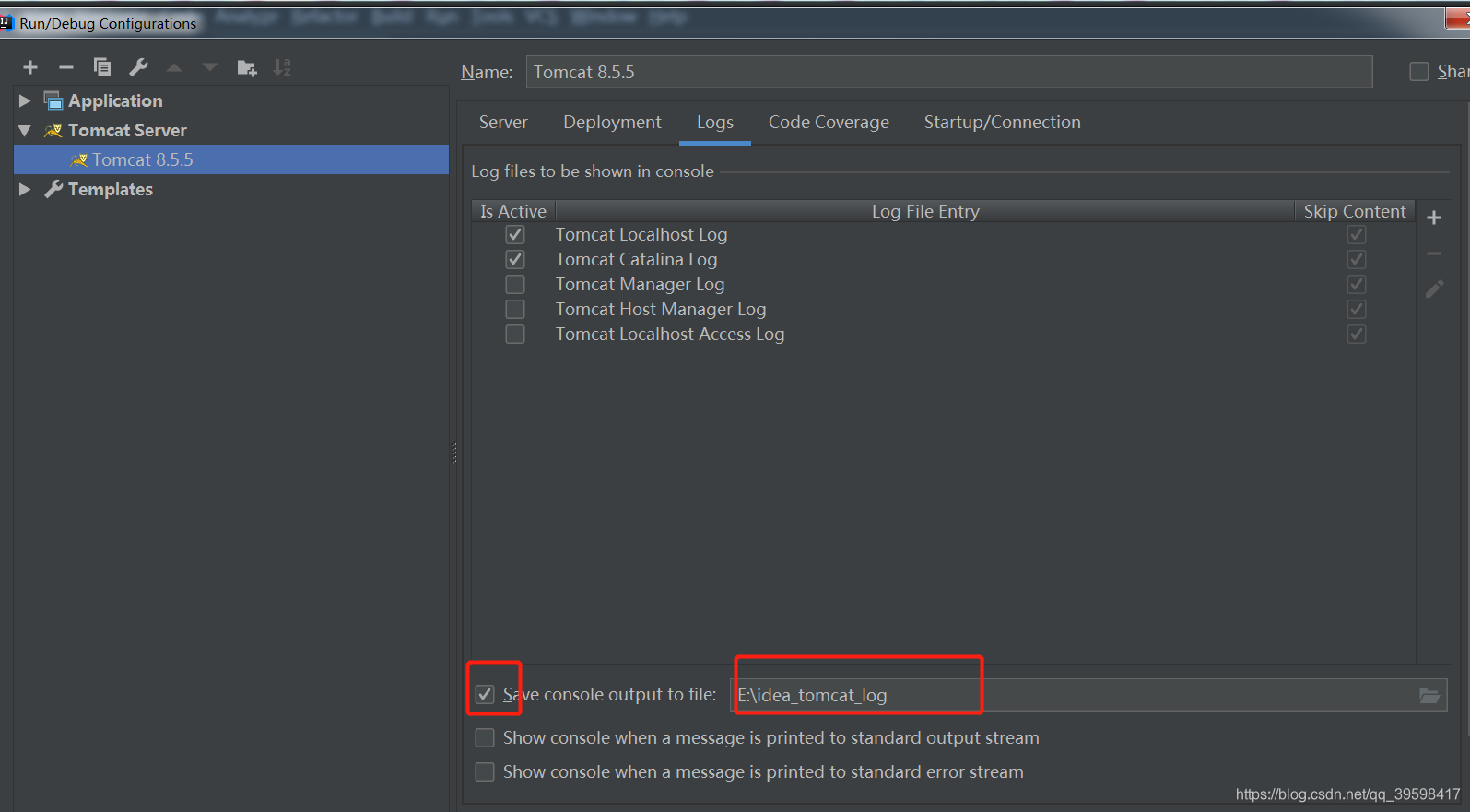1470x812 pixels.
Task: Toggle the Share checkbox
Action: tap(1419, 71)
